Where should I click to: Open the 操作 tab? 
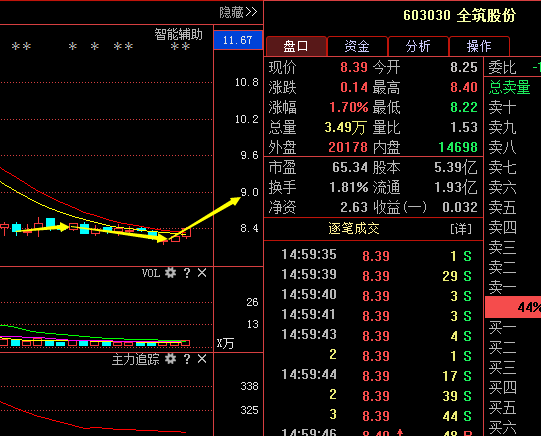pos(479,46)
